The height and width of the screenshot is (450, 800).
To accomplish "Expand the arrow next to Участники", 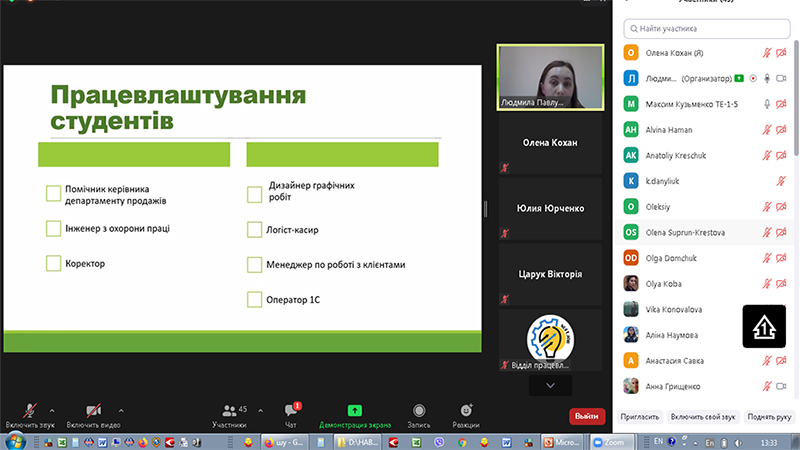I will click(261, 411).
